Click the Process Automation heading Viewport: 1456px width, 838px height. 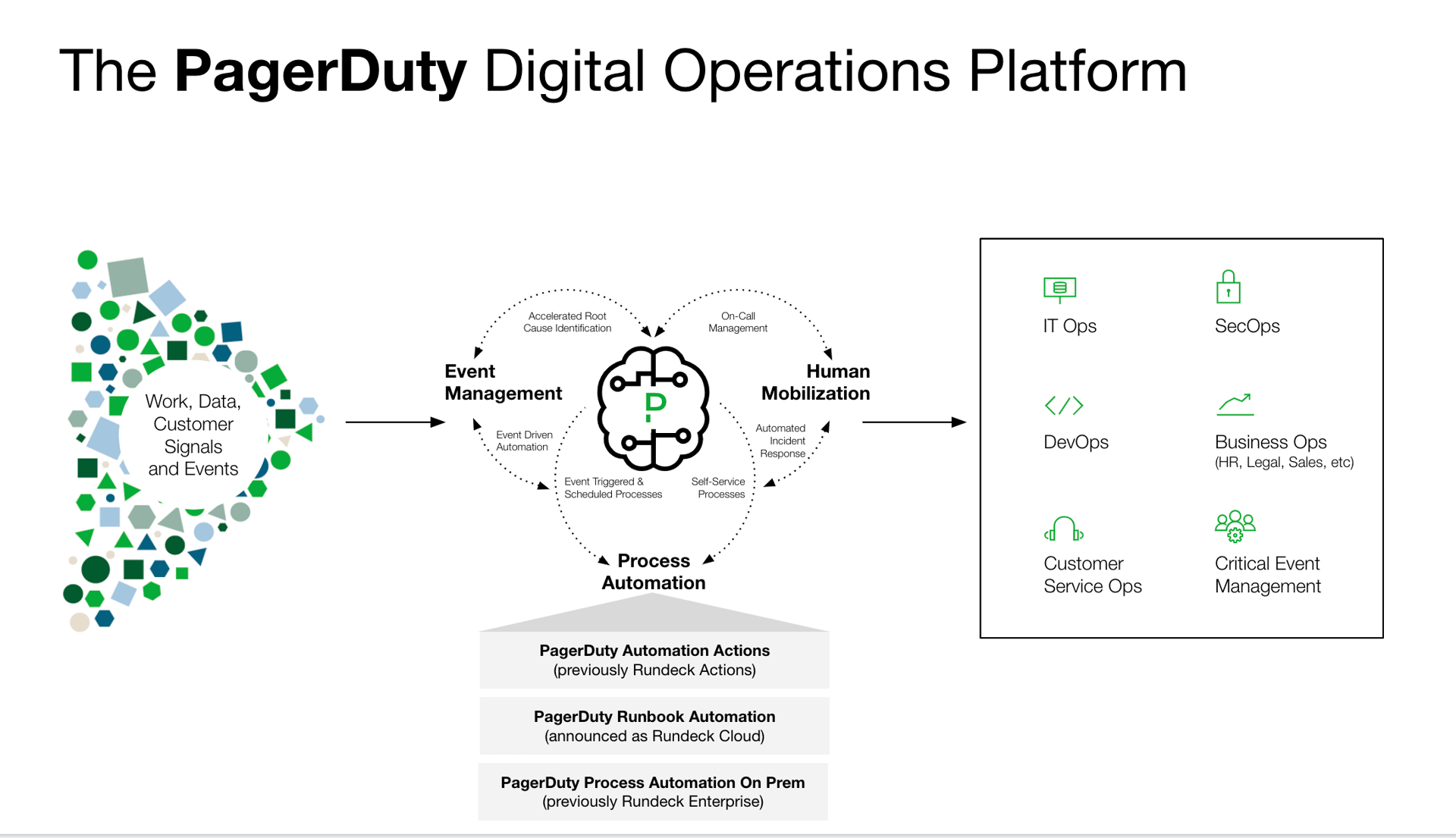pyautogui.click(x=653, y=572)
